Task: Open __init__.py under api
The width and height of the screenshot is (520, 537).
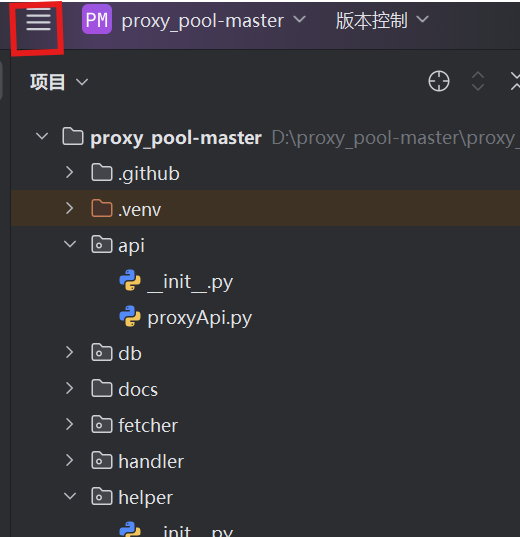Action: click(190, 282)
